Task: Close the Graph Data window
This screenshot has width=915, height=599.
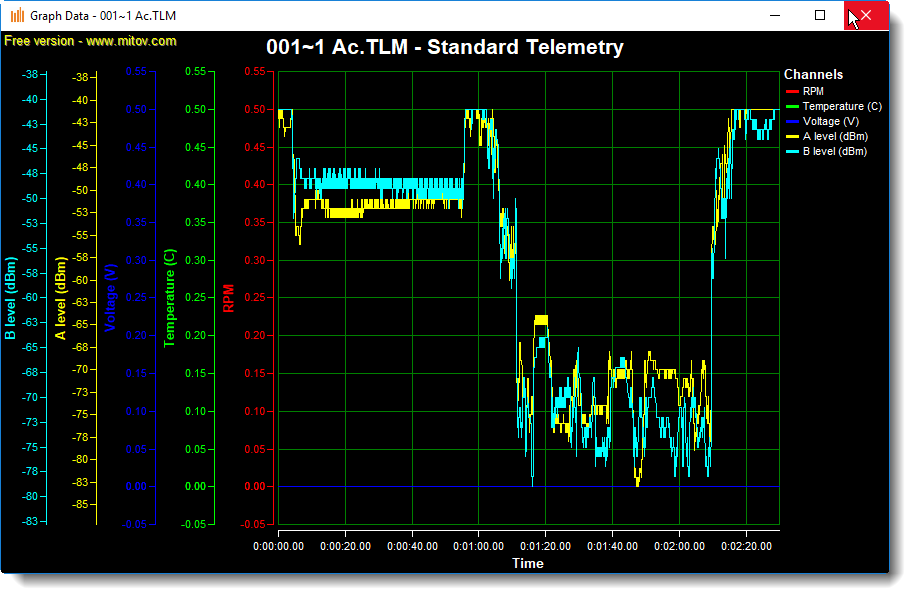Action: (866, 15)
